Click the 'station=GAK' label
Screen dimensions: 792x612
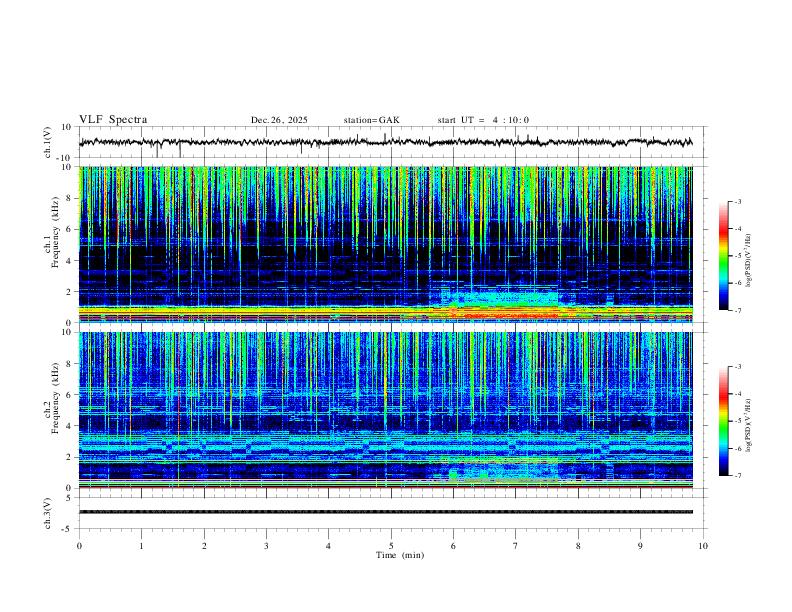[x=371, y=120]
